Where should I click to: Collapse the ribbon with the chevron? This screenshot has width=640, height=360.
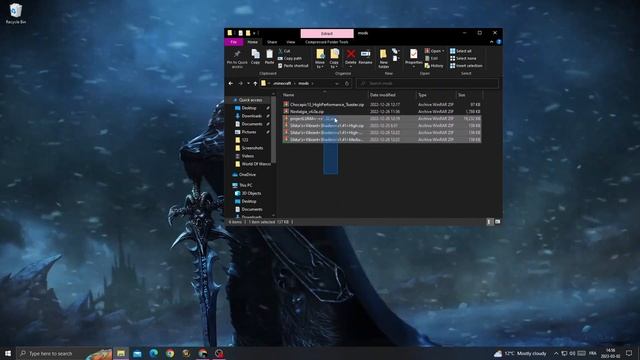[x=491, y=42]
